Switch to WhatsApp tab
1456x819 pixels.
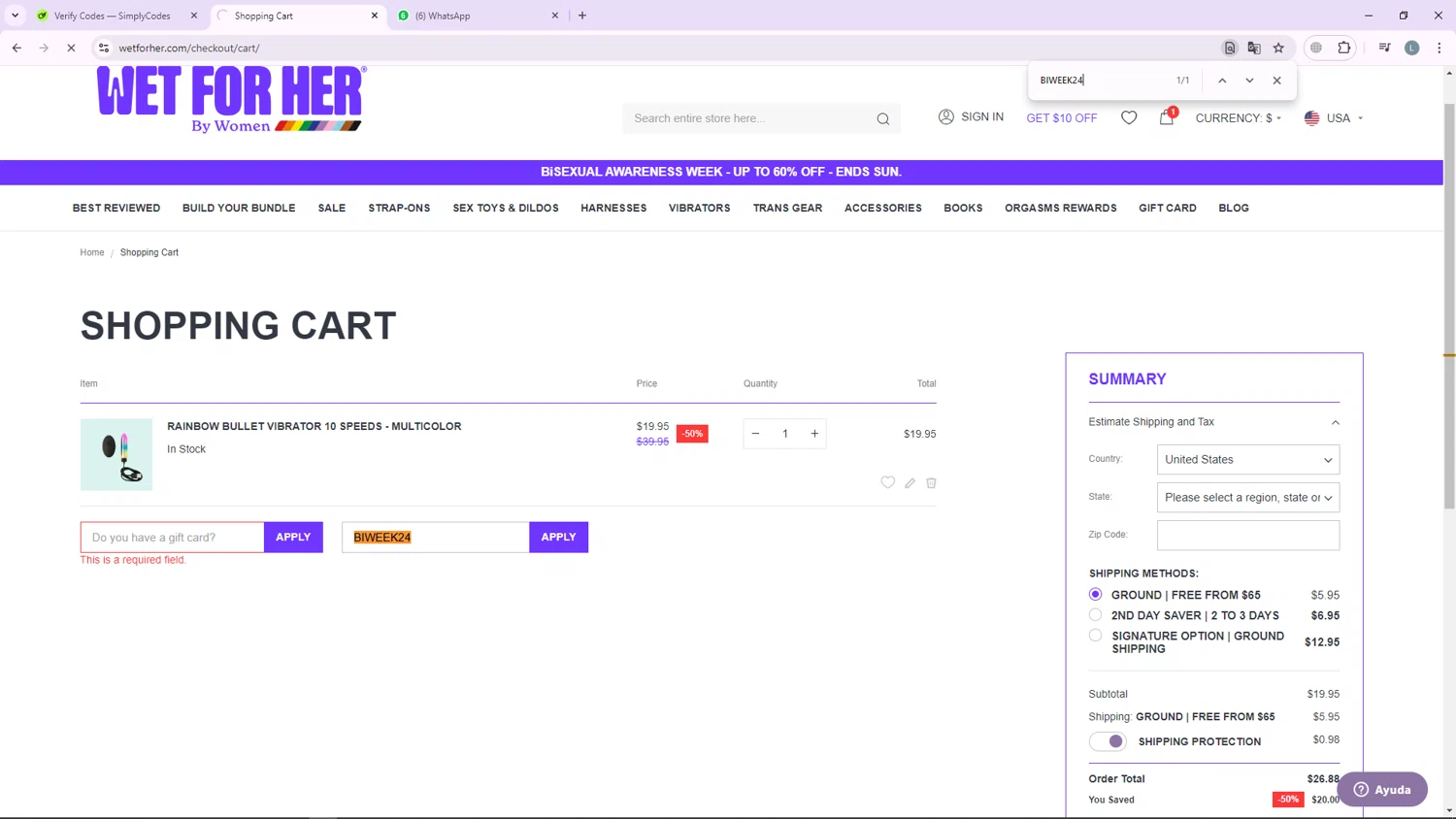coord(479,16)
